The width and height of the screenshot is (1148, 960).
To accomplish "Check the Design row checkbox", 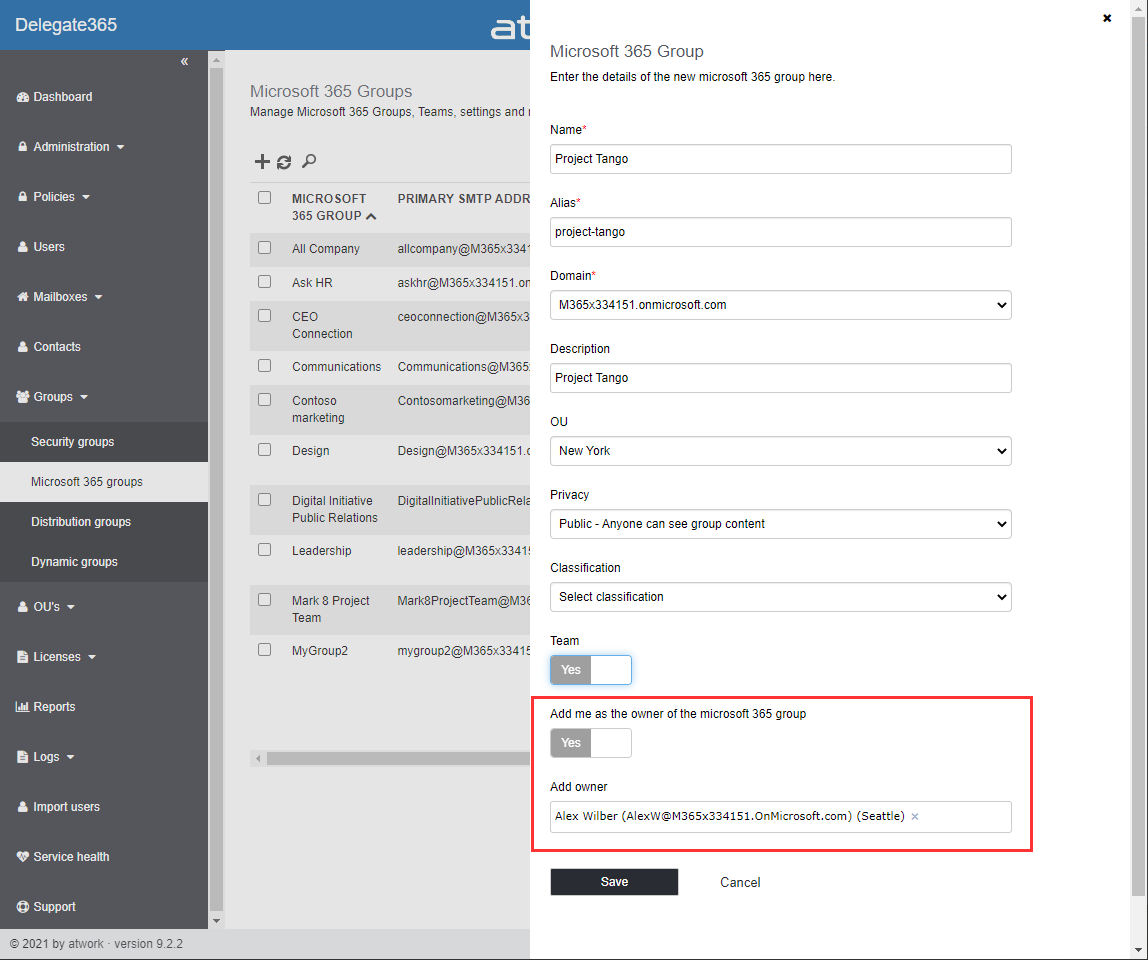I will pyautogui.click(x=264, y=450).
